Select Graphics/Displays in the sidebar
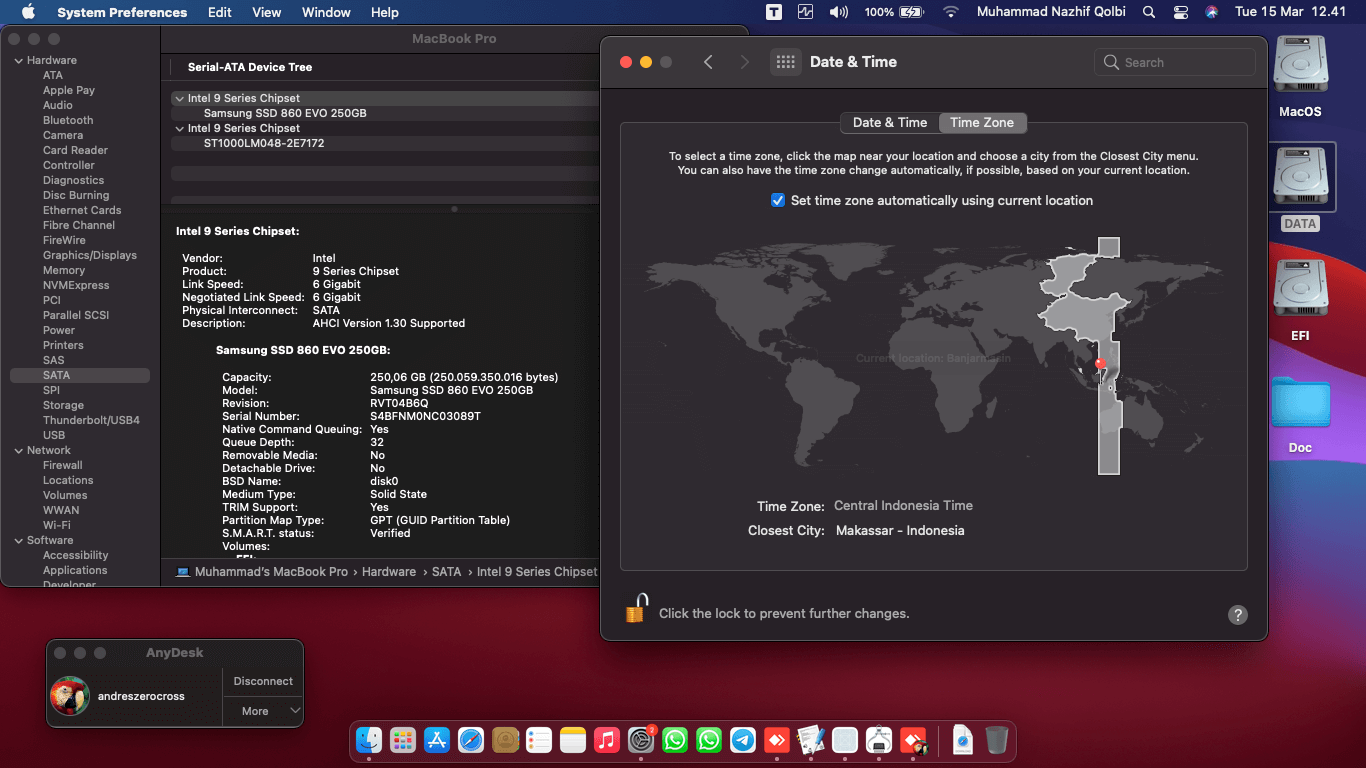 tap(90, 255)
